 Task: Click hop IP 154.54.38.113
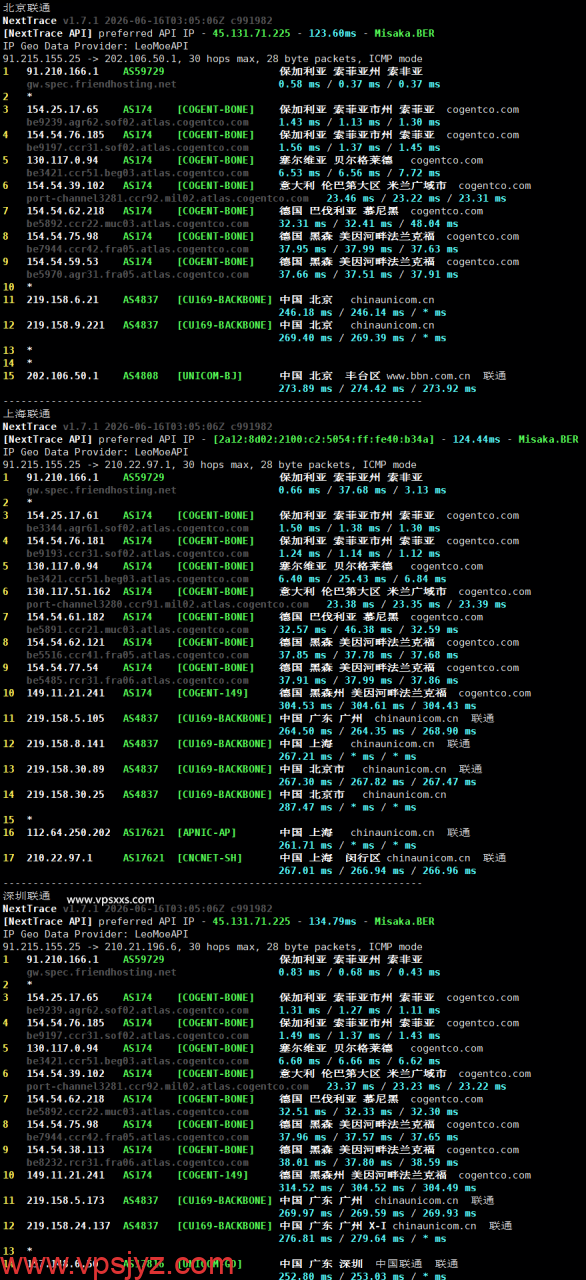point(65,1150)
